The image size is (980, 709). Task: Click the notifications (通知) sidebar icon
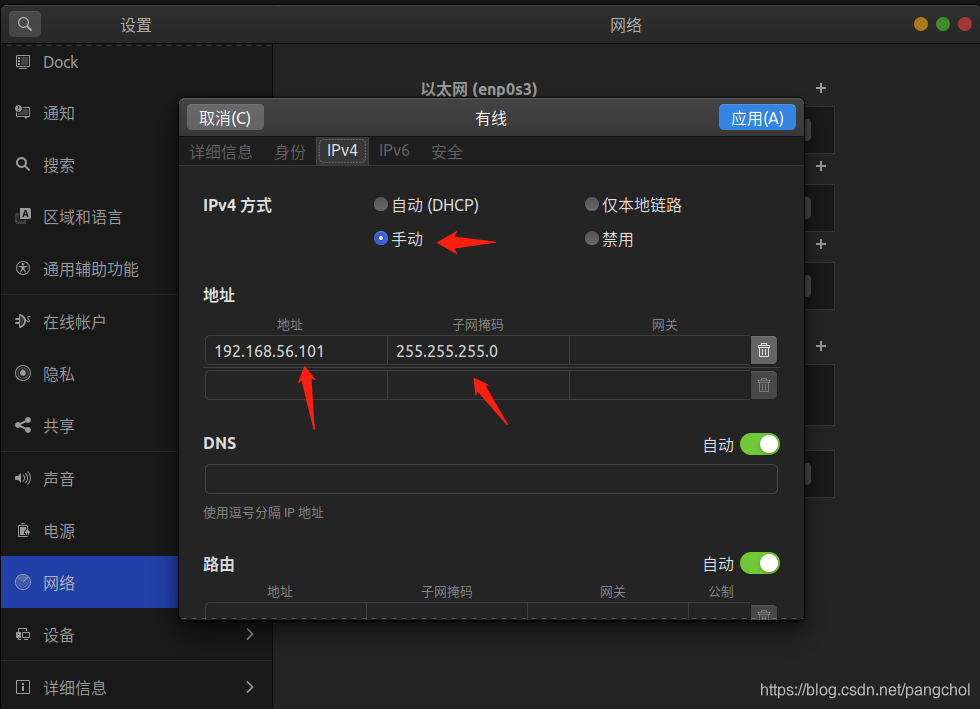tap(23, 113)
